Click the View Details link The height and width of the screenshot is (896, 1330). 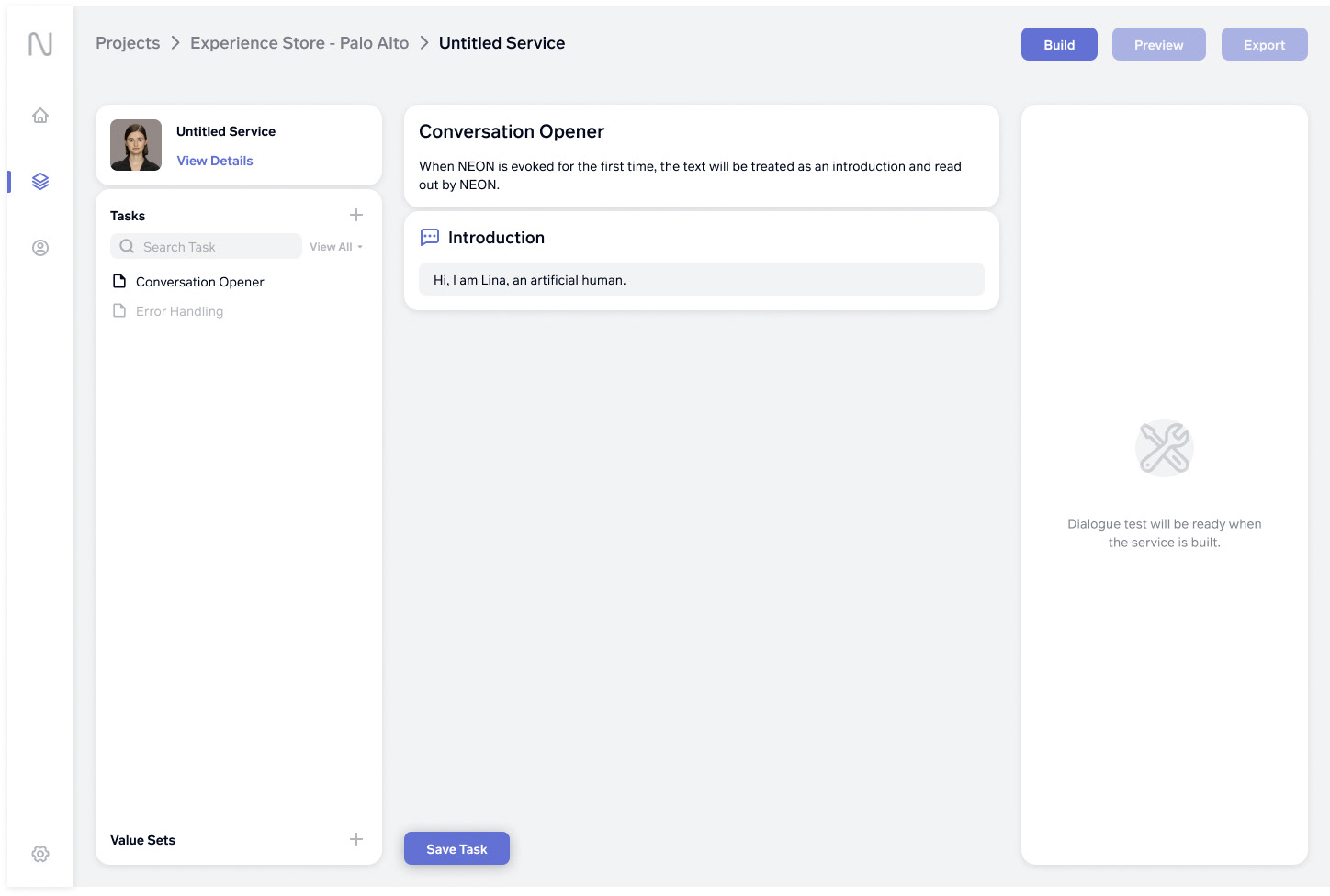tap(215, 161)
